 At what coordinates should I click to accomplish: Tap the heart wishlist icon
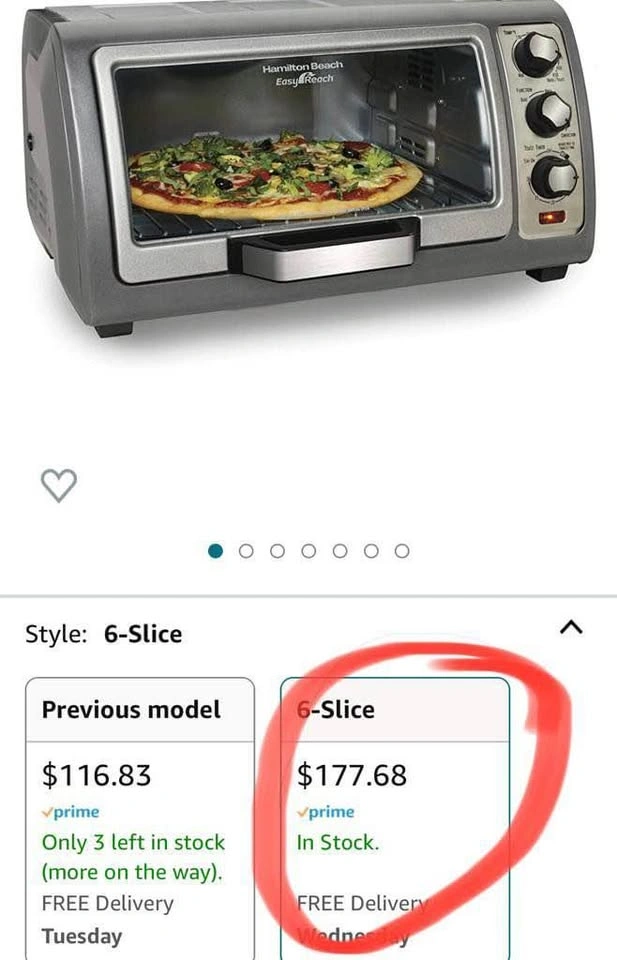click(59, 486)
